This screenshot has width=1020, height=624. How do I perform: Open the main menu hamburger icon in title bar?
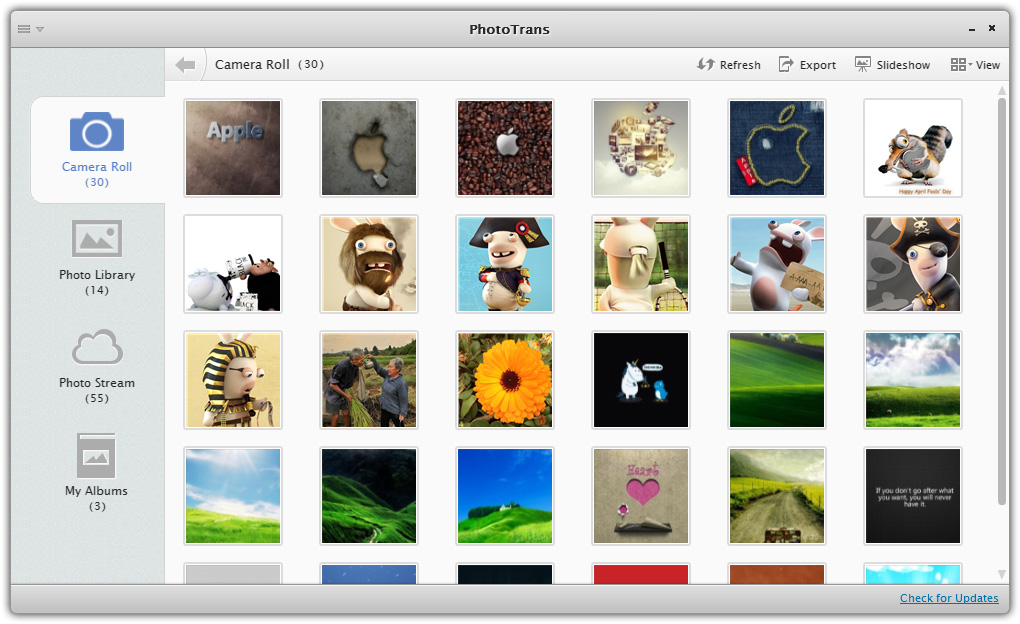[x=24, y=29]
